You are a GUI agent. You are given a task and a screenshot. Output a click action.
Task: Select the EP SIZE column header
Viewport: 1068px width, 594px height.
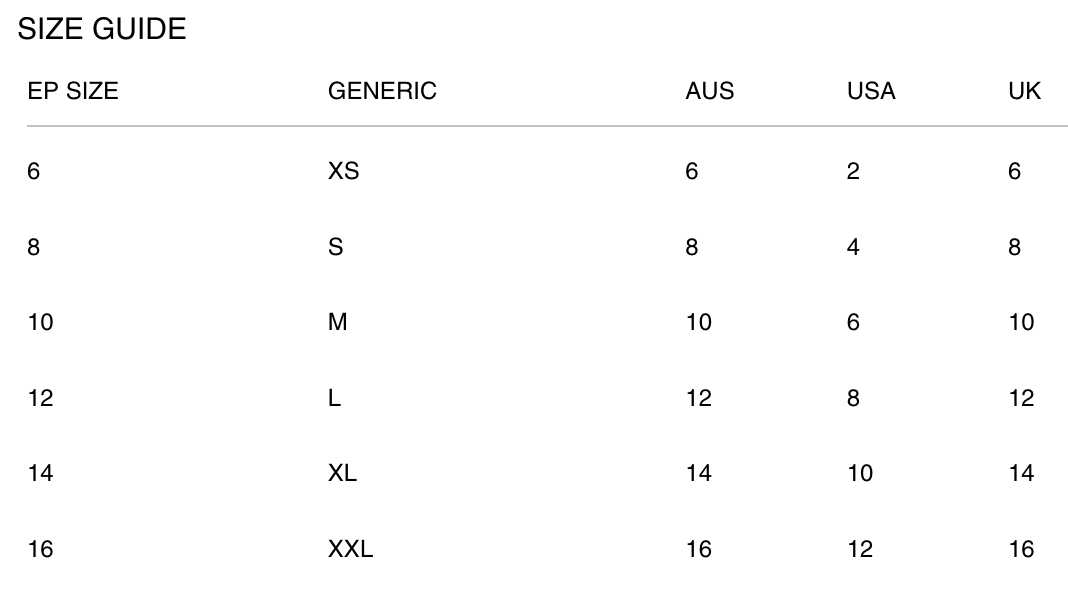pos(73,91)
